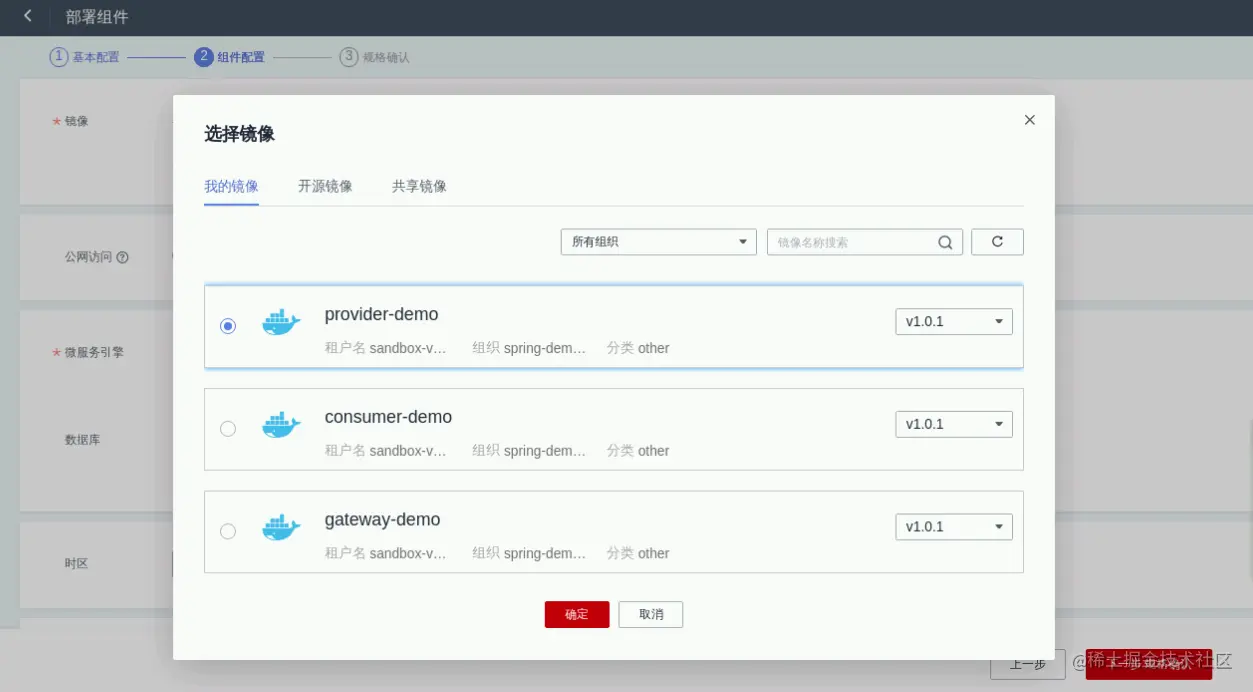Click the 组织 spring-dem… text under consumer-demo
1253x692 pixels.
point(529,451)
